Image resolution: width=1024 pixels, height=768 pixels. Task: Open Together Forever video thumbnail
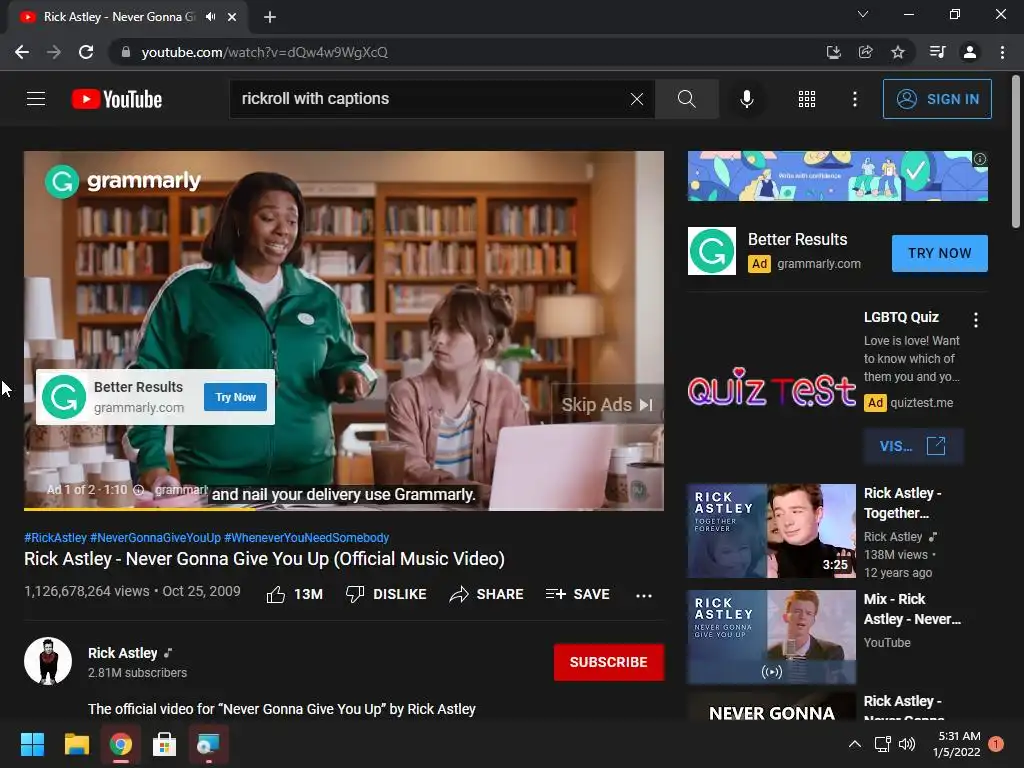click(x=771, y=531)
